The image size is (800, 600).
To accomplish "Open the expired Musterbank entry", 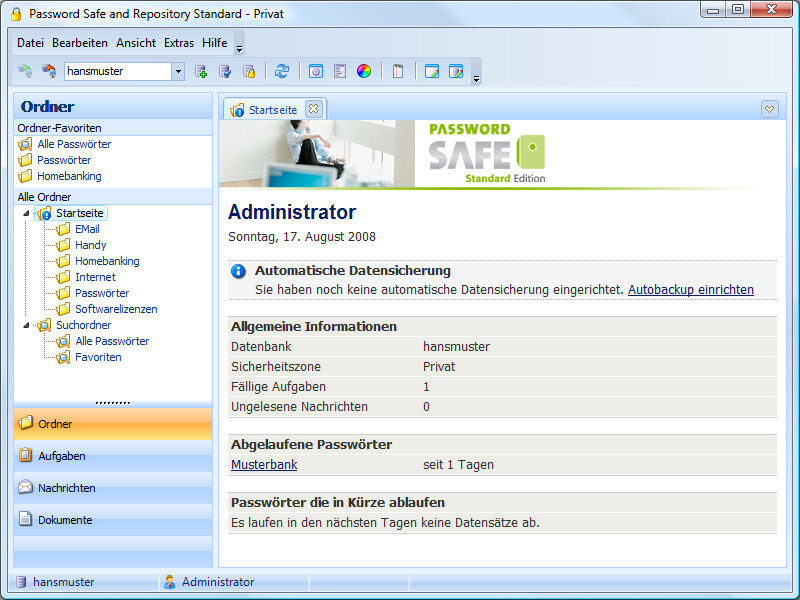I will point(264,464).
